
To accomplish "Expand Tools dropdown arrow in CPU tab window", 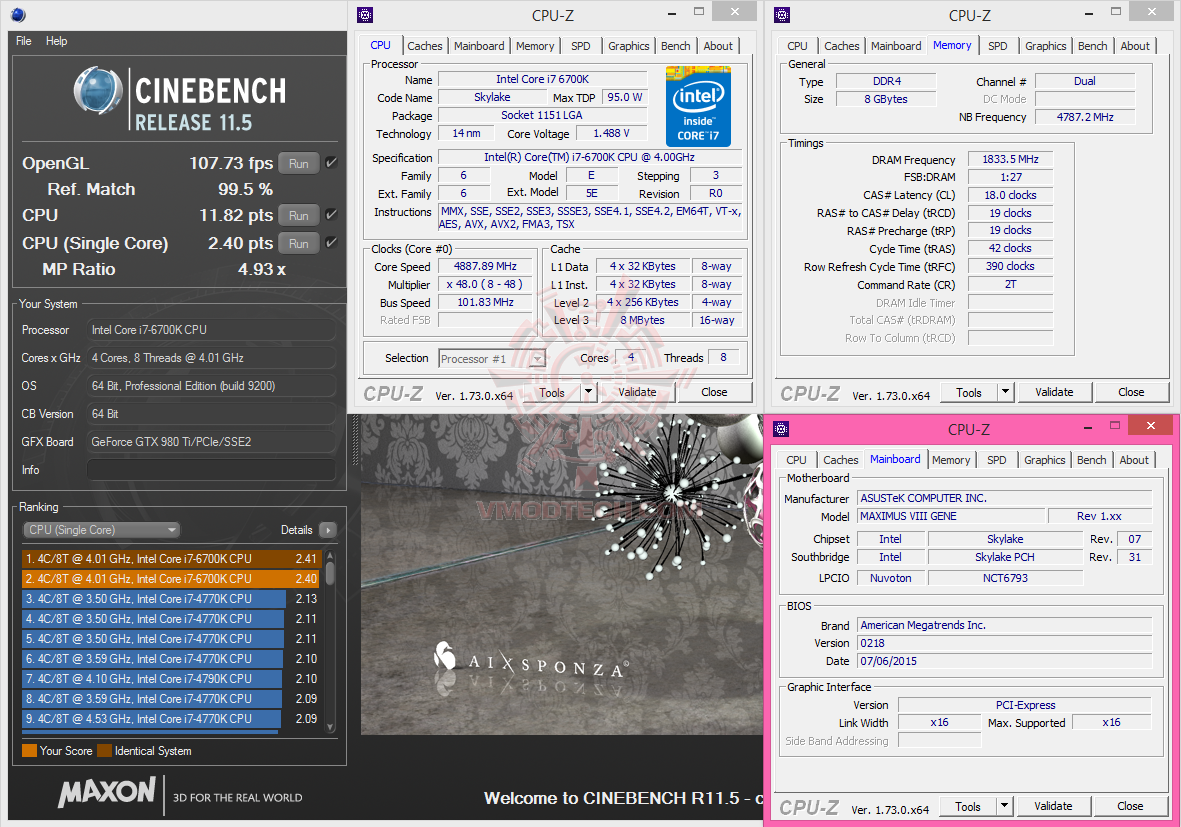I will 588,392.
